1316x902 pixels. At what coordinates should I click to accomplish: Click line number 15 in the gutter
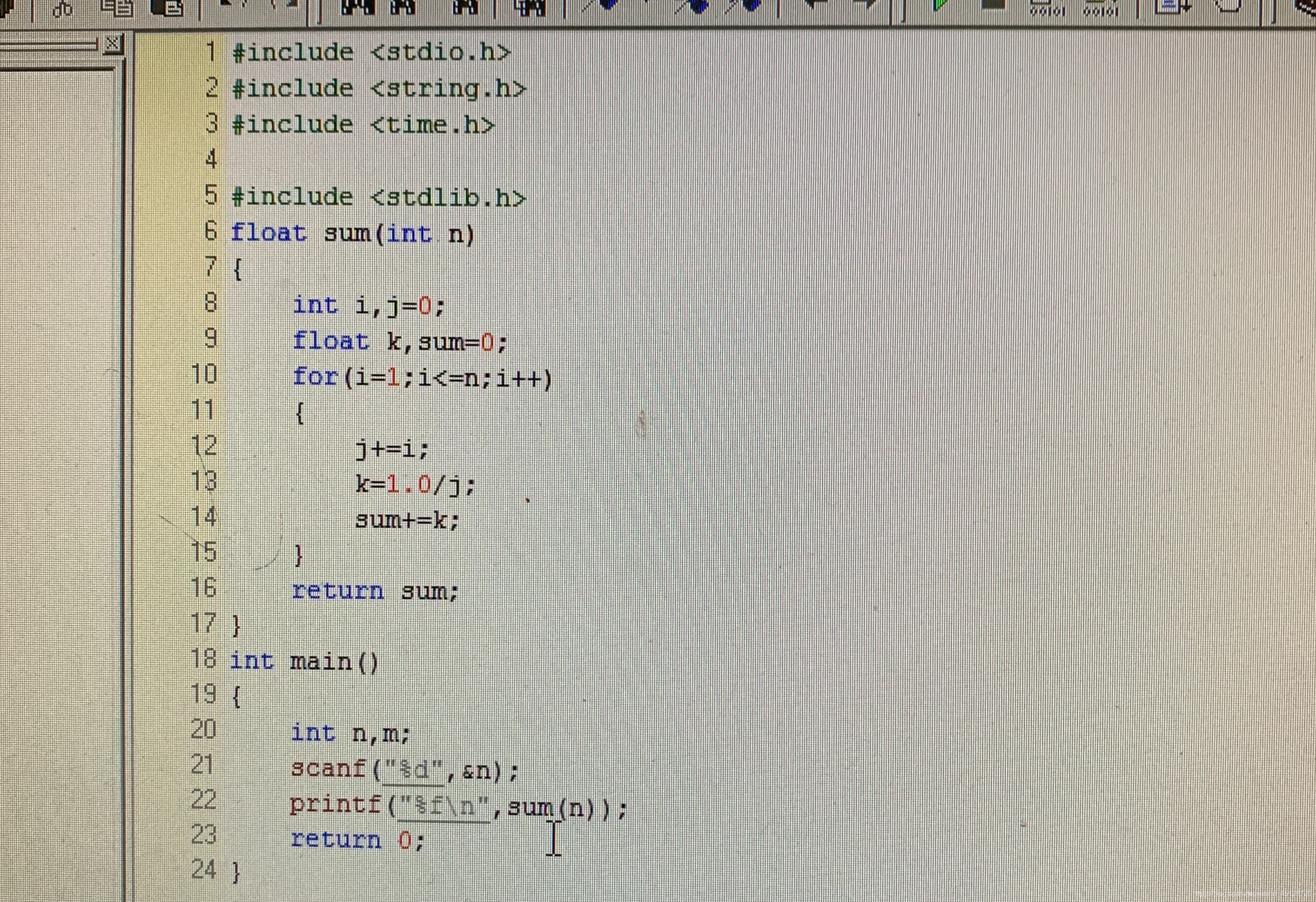(x=204, y=552)
